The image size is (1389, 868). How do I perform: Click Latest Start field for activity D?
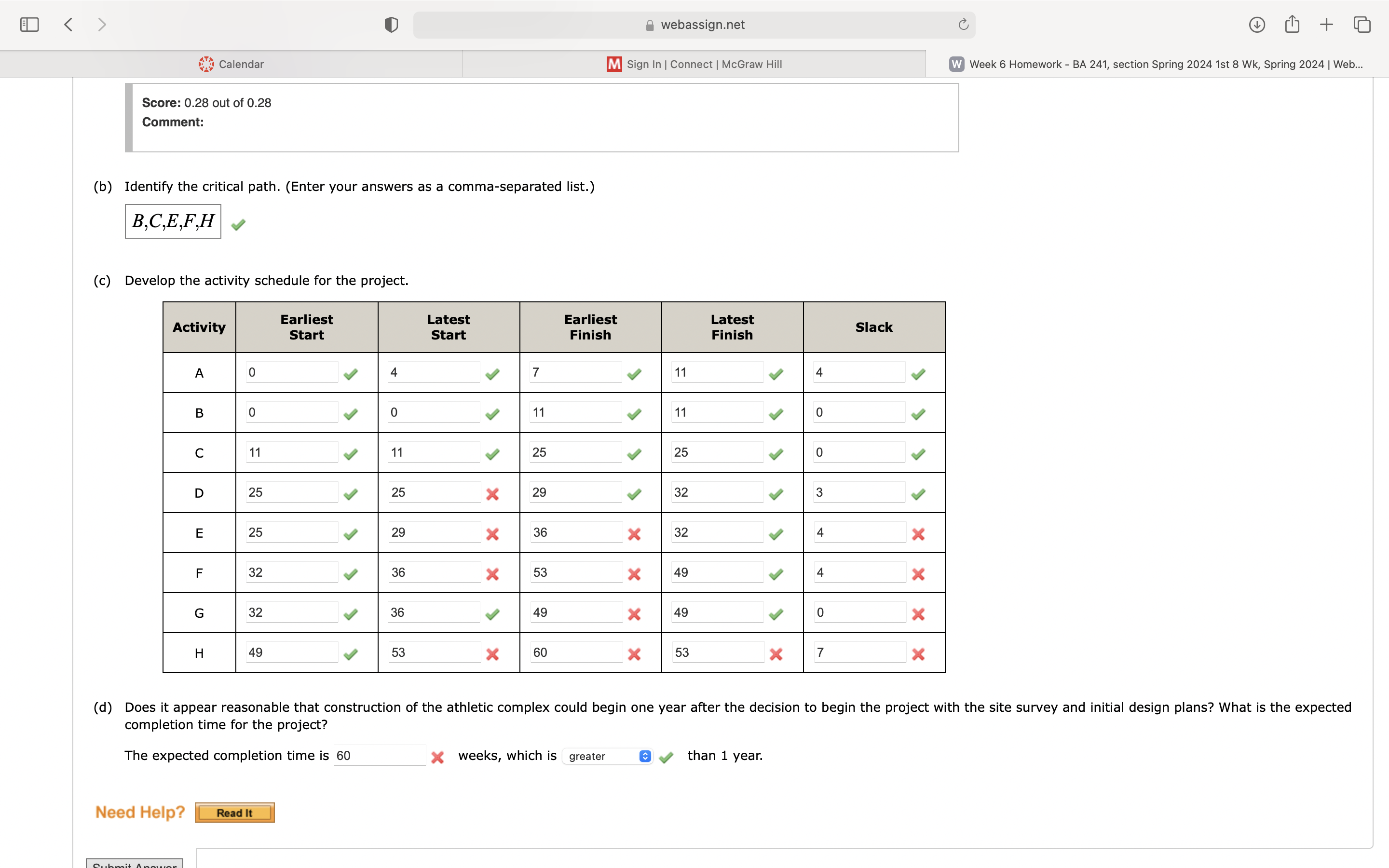pos(434,492)
